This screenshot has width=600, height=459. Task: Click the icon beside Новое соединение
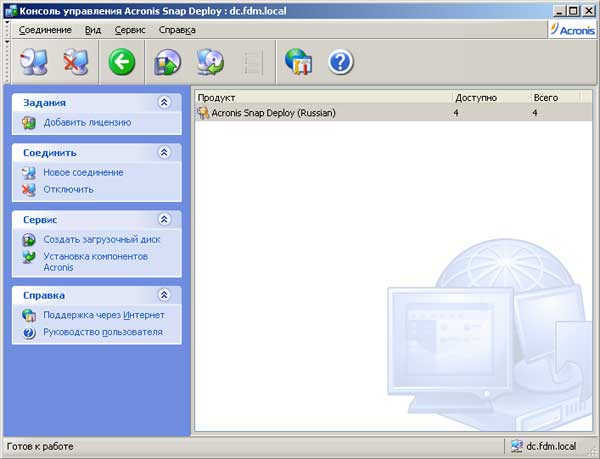click(x=29, y=173)
